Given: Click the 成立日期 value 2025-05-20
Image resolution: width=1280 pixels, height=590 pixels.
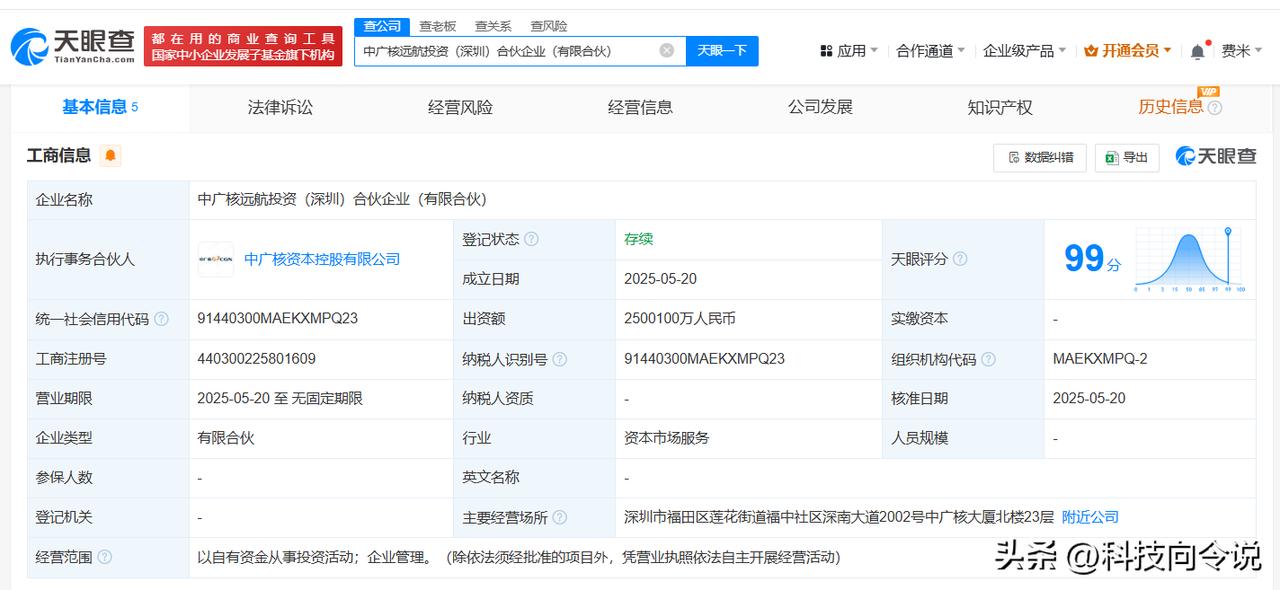Looking at the screenshot, I should (660, 279).
